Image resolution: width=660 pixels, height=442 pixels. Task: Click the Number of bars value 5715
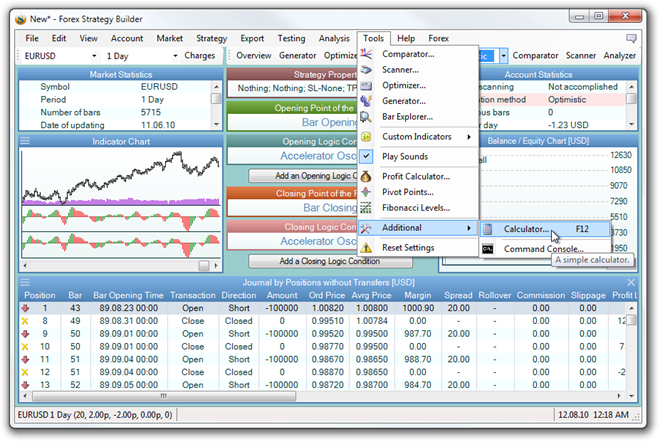[151, 112]
